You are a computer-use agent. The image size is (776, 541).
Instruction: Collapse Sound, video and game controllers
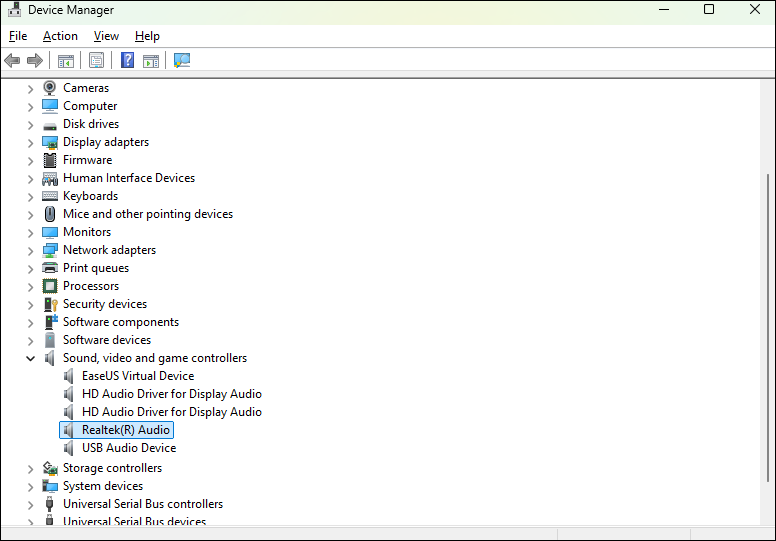tap(30, 358)
